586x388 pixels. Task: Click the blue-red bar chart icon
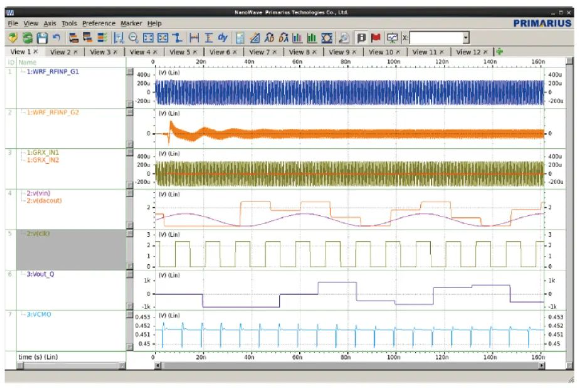coord(297,37)
